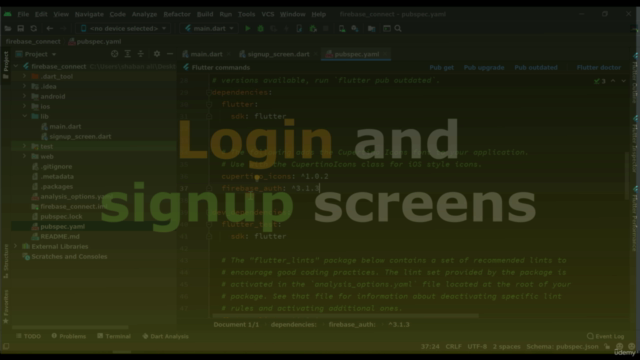This screenshot has width=640, height=360.
Task: Click the green Run button
Action: tap(247, 28)
